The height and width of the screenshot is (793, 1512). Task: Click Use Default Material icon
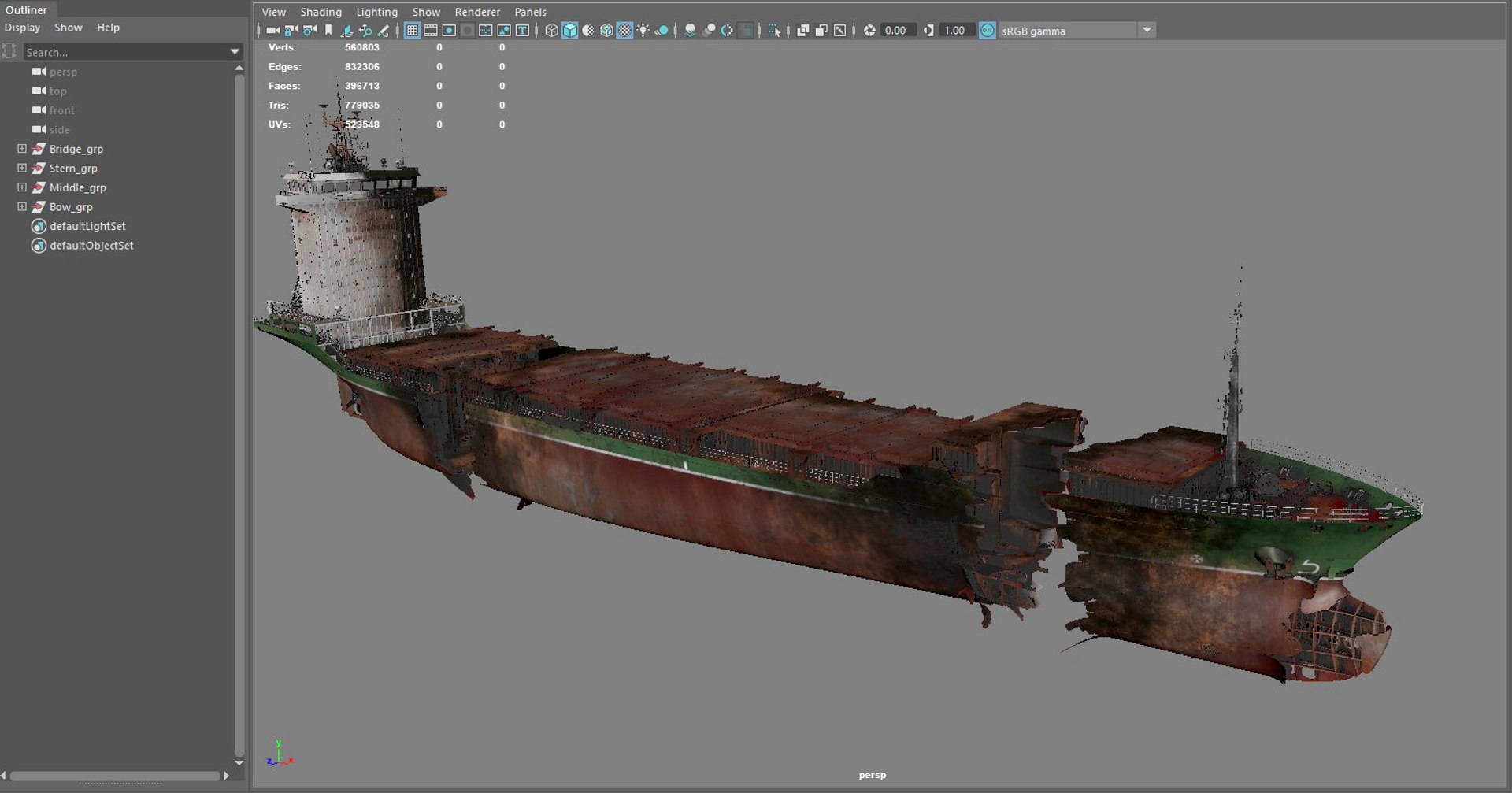(587, 30)
